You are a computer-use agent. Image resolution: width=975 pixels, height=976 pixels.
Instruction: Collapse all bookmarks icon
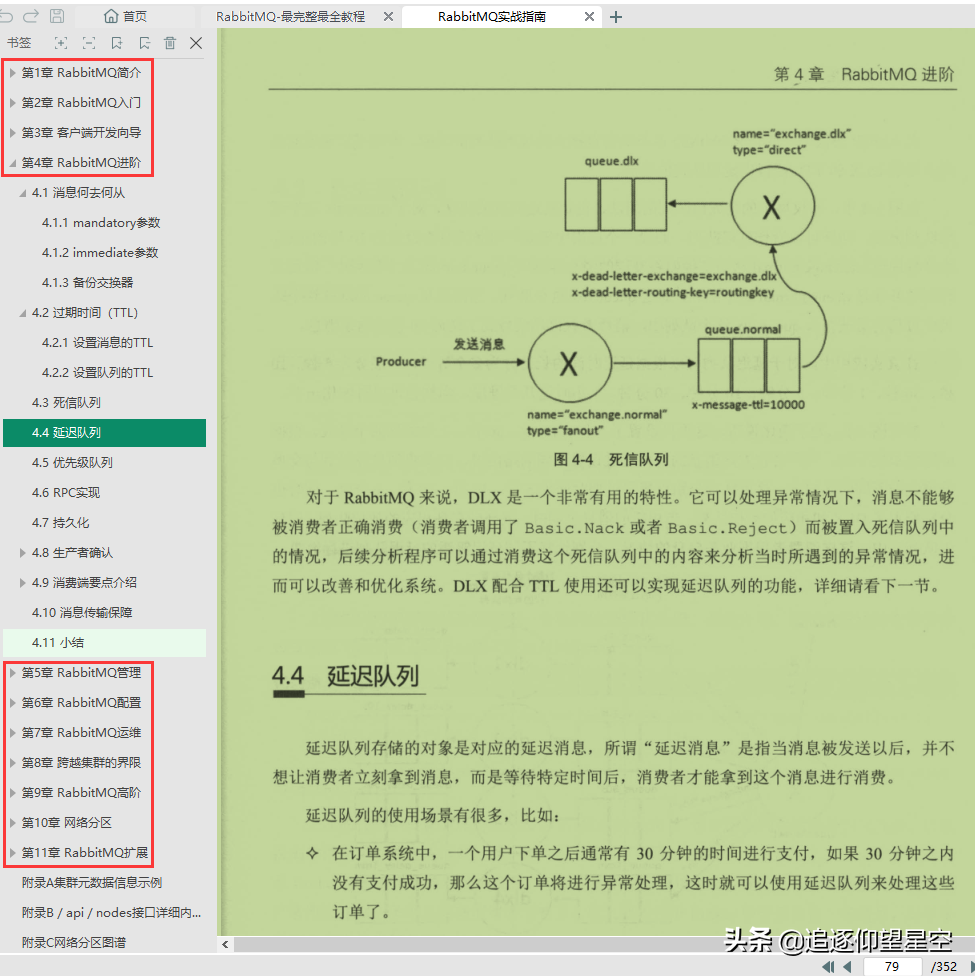(89, 43)
